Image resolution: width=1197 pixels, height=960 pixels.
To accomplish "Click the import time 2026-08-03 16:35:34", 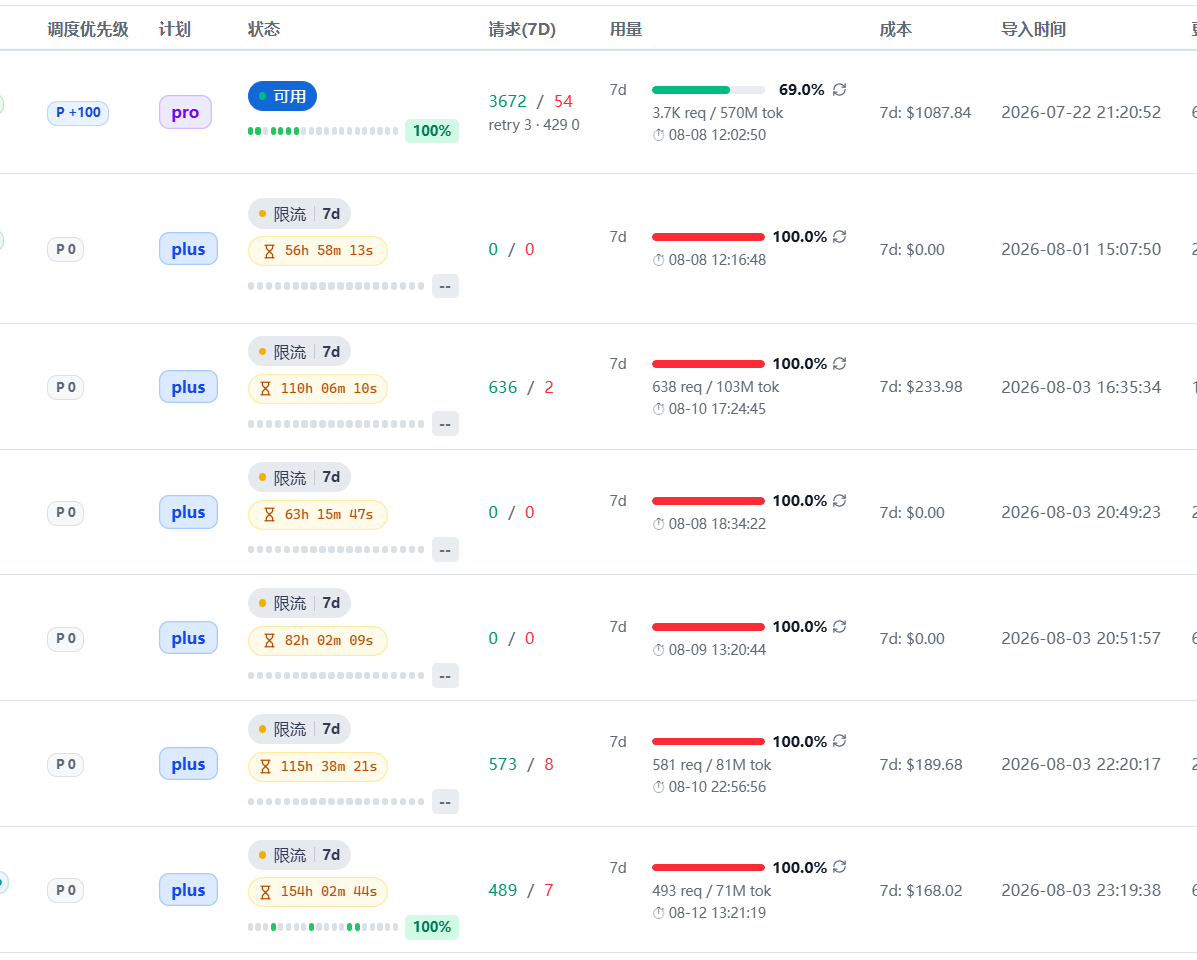I will pyautogui.click(x=1081, y=387).
